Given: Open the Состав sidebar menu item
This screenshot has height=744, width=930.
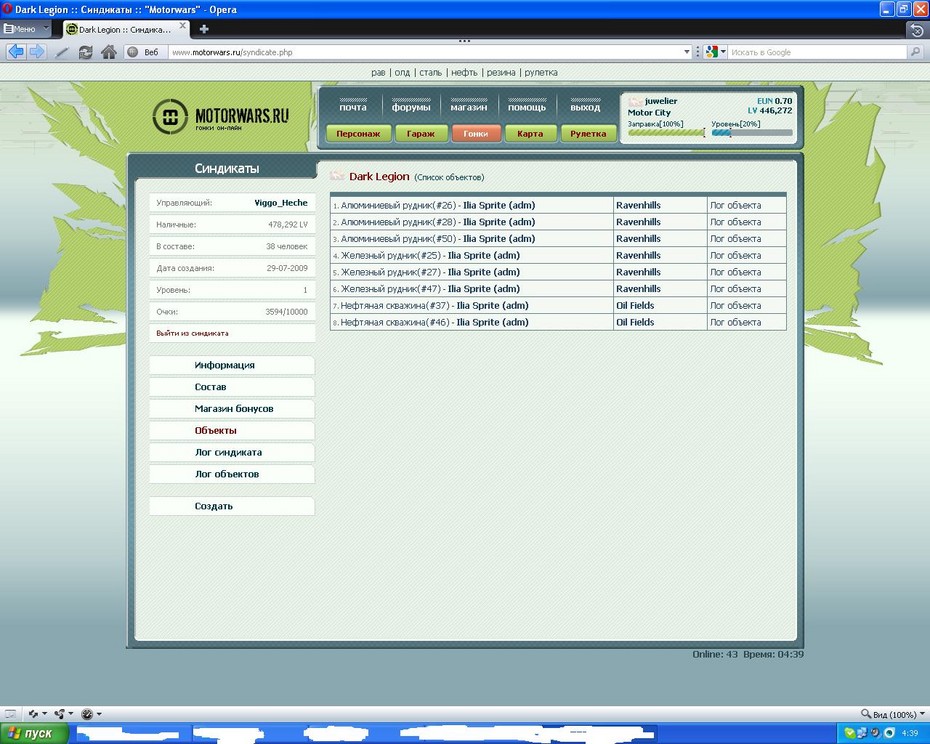Looking at the screenshot, I should point(211,387).
